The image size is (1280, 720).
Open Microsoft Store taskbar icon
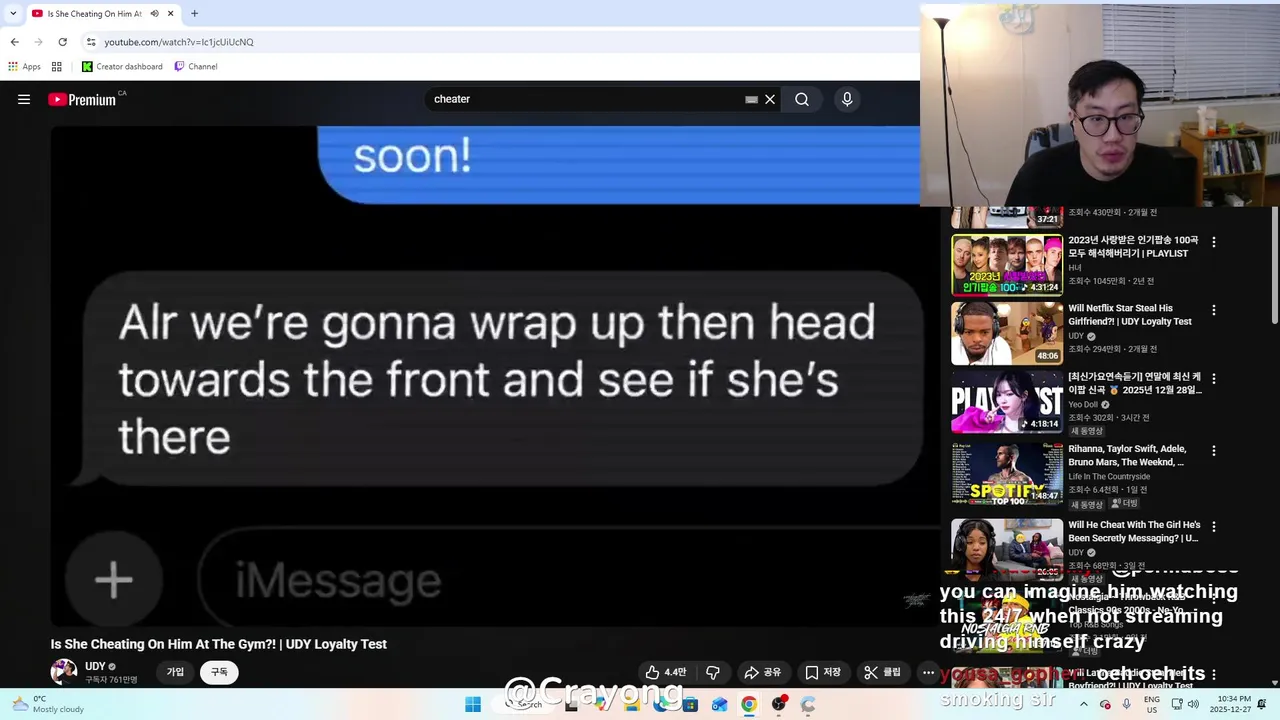(690, 704)
